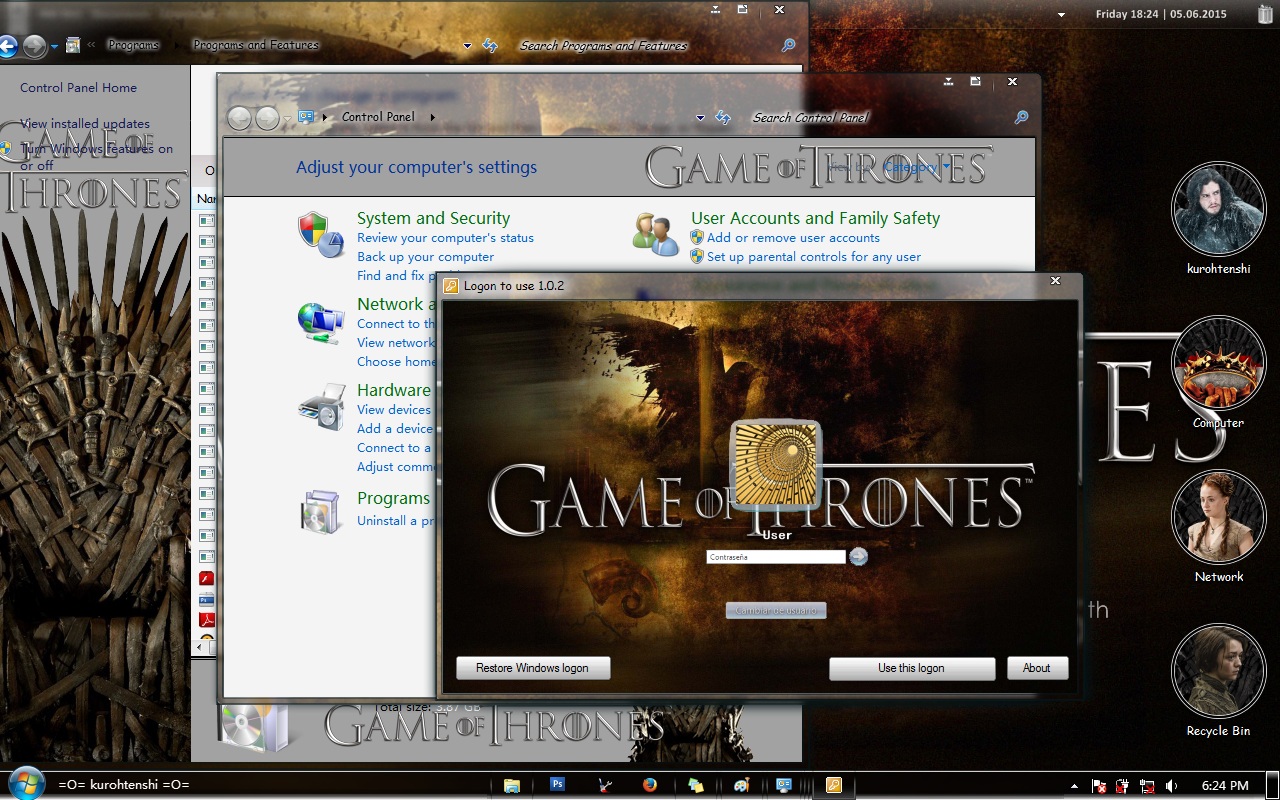Open recent pages dropdown in Programs and Features
This screenshot has height=800, width=1280.
[x=54, y=46]
